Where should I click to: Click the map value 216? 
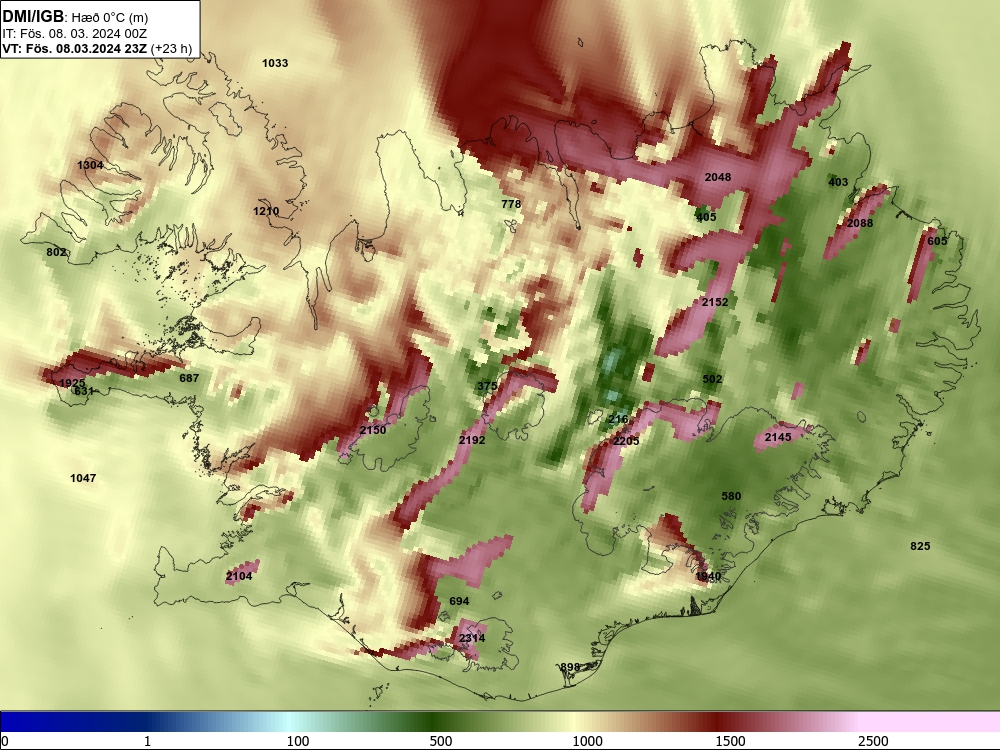pos(618,420)
